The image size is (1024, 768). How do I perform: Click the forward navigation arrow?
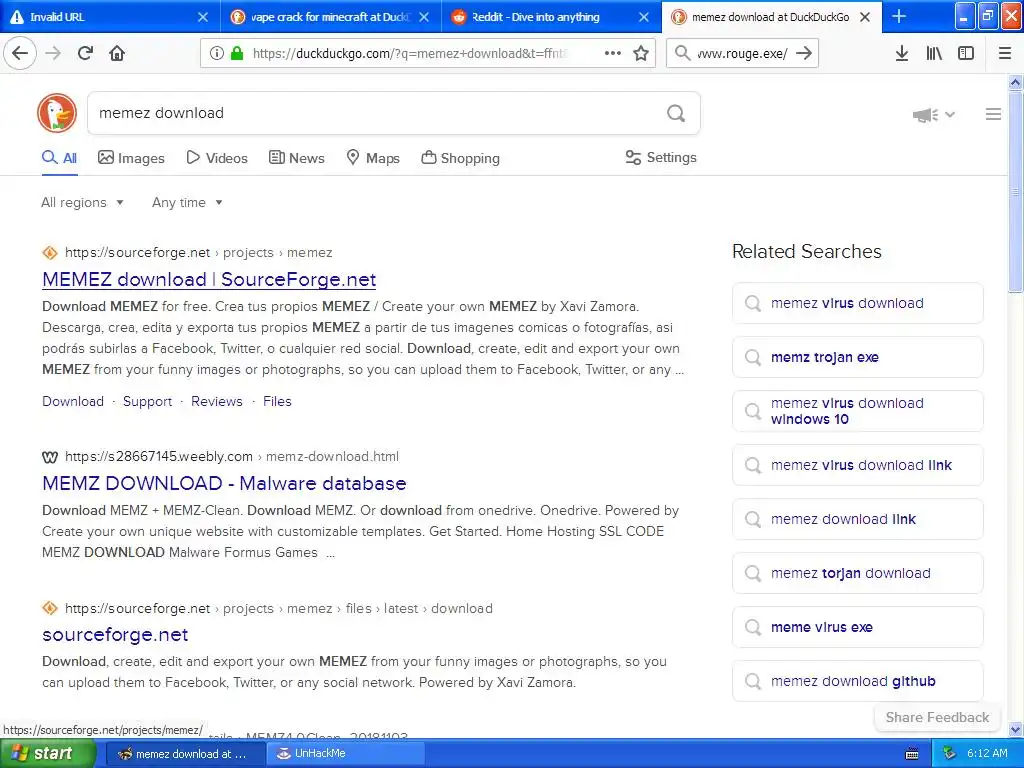coord(53,53)
